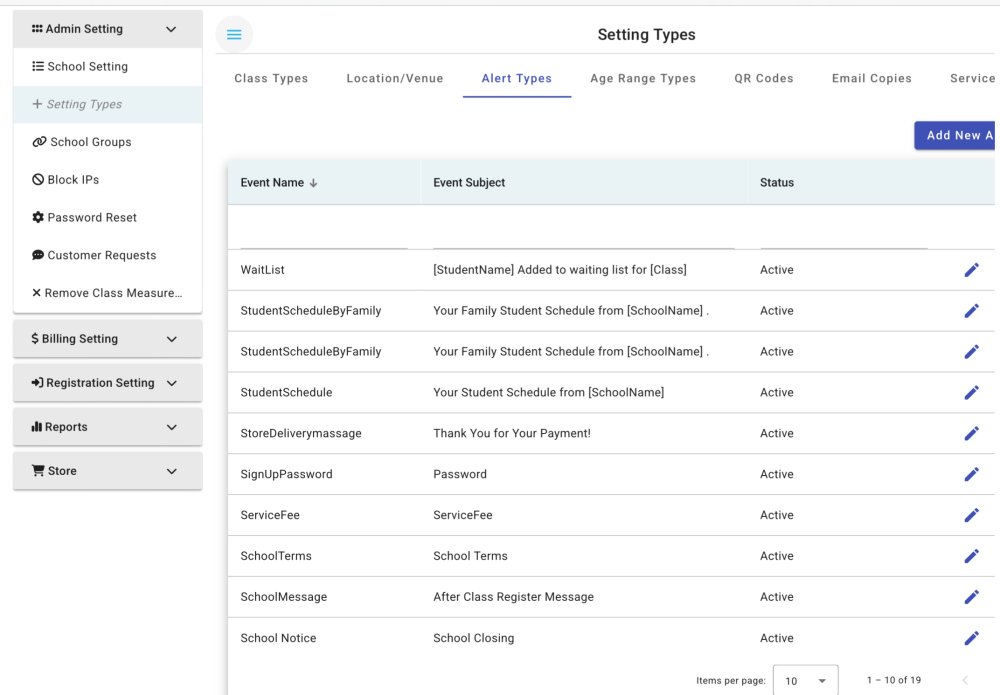1000x695 pixels.
Task: Click the Reports chart icon
Action: click(37, 427)
